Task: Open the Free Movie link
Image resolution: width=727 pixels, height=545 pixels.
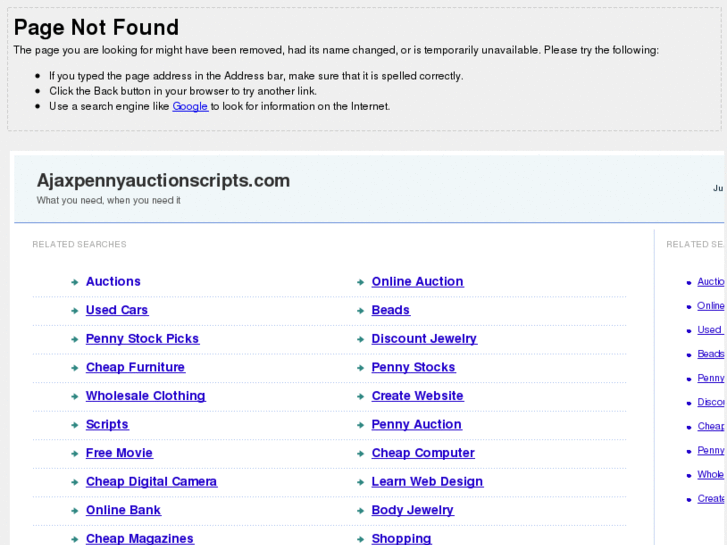Action: [x=119, y=453]
